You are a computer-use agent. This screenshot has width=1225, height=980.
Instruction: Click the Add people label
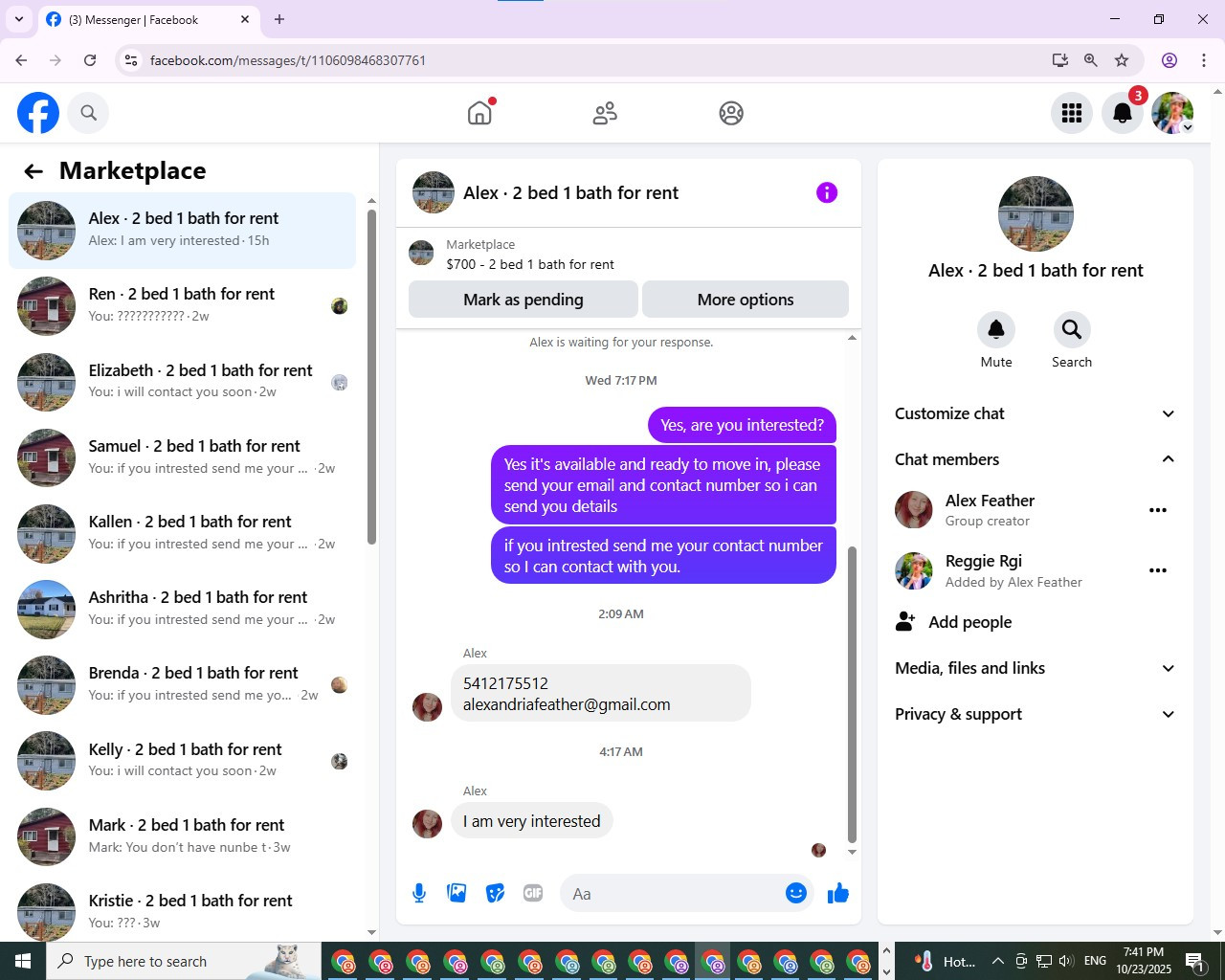(x=970, y=622)
